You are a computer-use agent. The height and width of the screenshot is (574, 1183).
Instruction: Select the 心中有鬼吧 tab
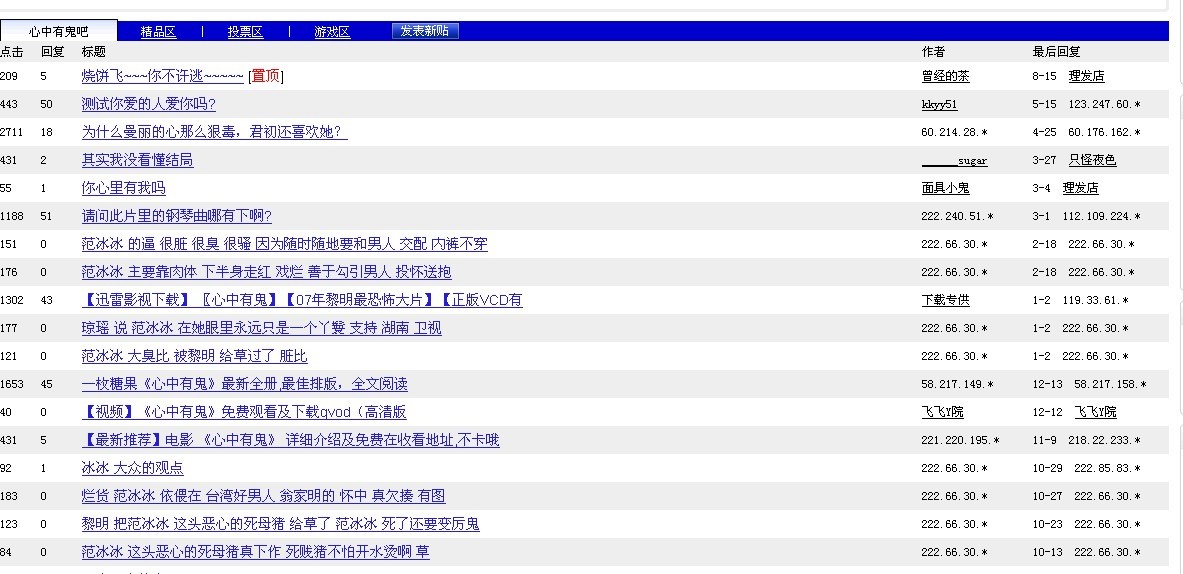tap(59, 31)
